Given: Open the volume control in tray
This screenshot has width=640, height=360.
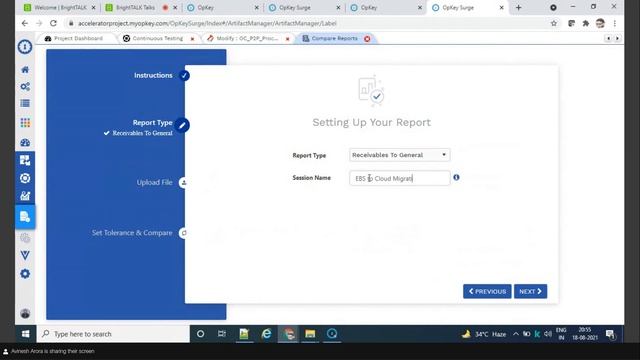Looking at the screenshot, I should (x=548, y=334).
